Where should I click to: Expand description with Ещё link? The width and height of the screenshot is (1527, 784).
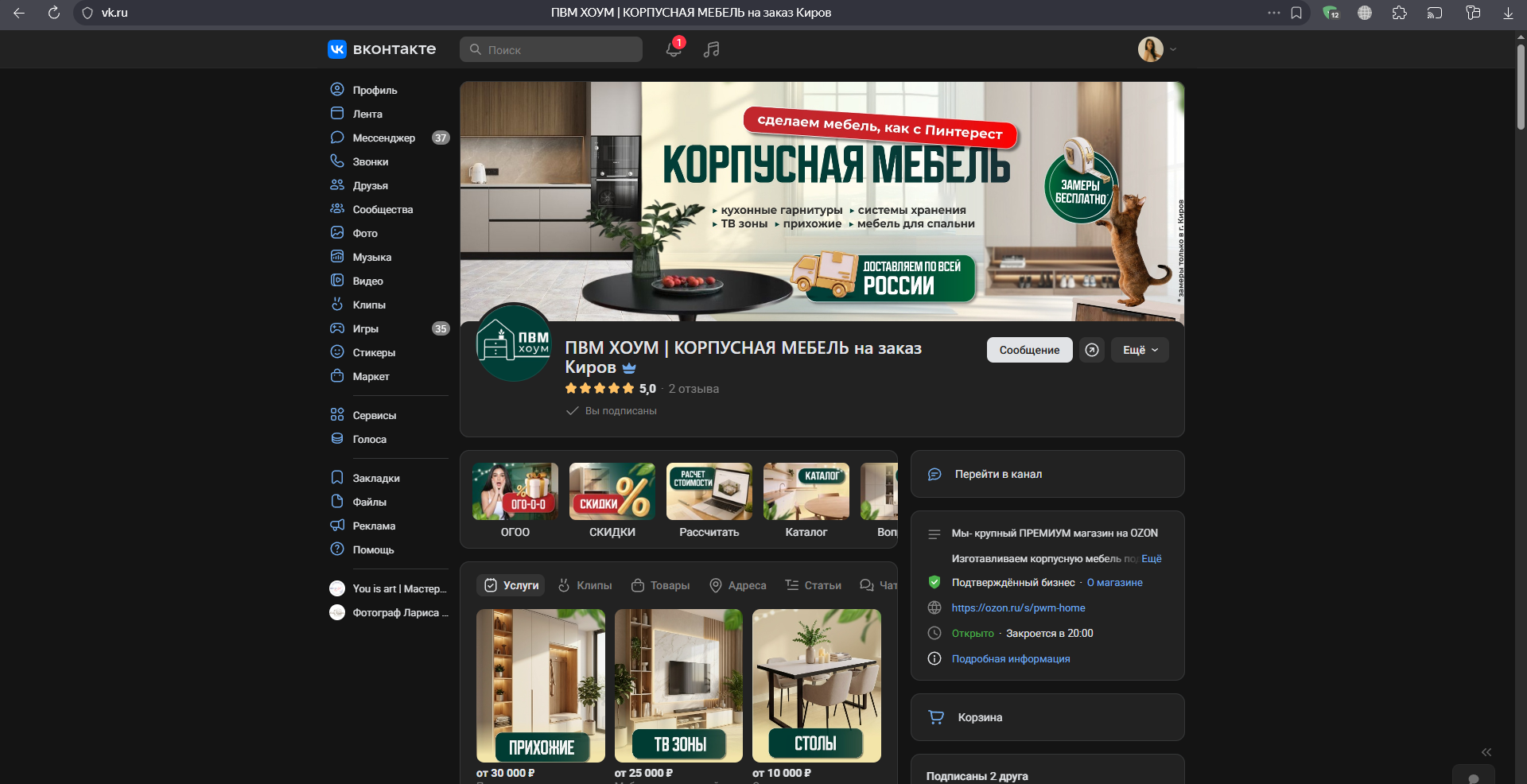1152,559
